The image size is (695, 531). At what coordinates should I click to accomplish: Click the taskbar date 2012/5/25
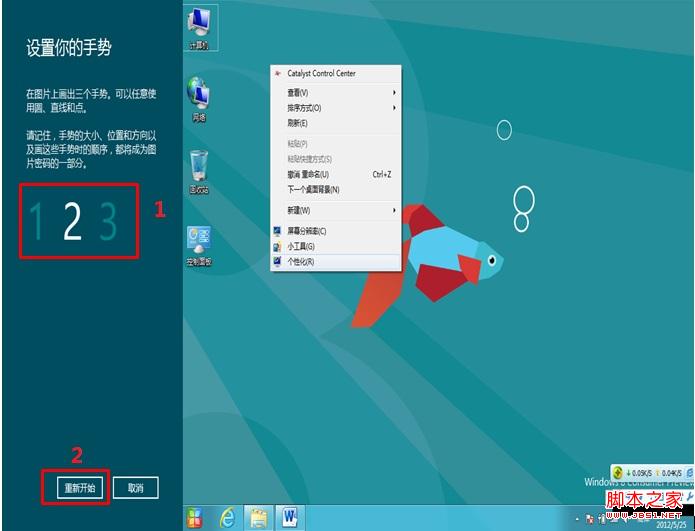pos(670,525)
